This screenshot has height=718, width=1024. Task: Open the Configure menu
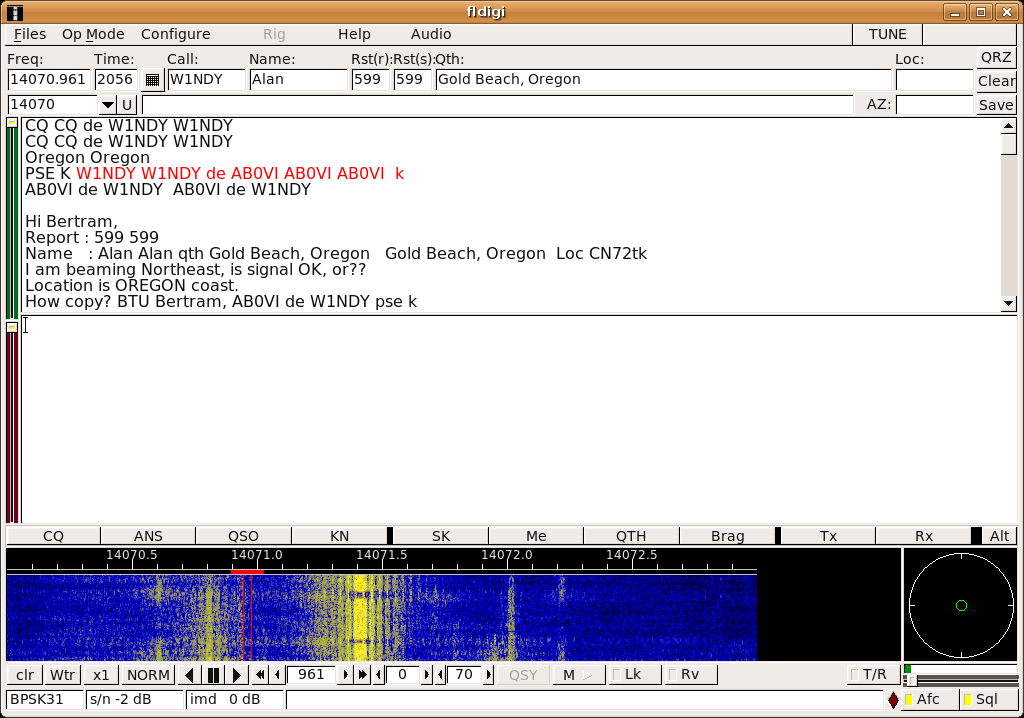175,34
